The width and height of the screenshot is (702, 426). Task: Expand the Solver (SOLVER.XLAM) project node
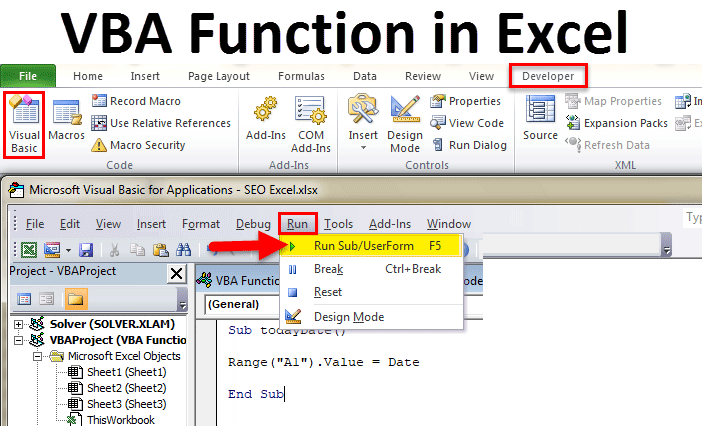pyautogui.click(x=19, y=324)
